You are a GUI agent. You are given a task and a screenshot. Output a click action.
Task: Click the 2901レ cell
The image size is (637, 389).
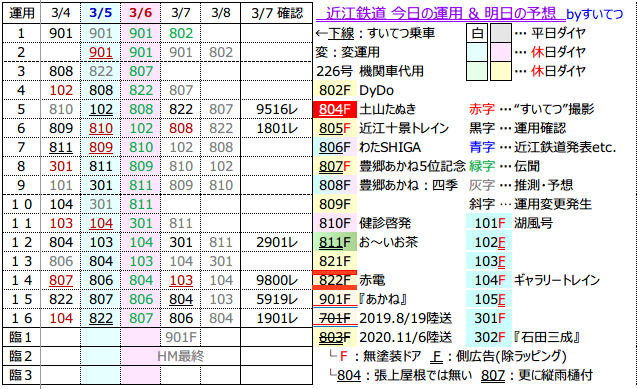[x=277, y=242]
